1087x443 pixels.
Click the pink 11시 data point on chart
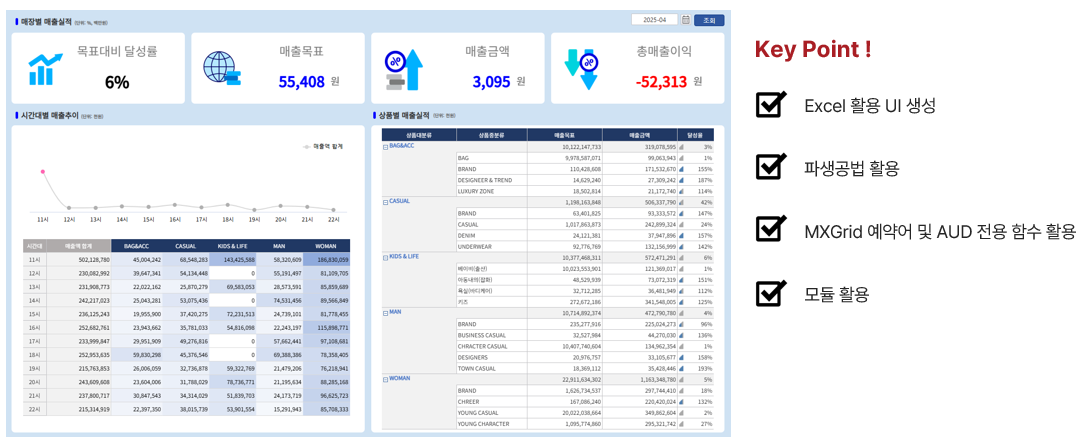[43, 172]
